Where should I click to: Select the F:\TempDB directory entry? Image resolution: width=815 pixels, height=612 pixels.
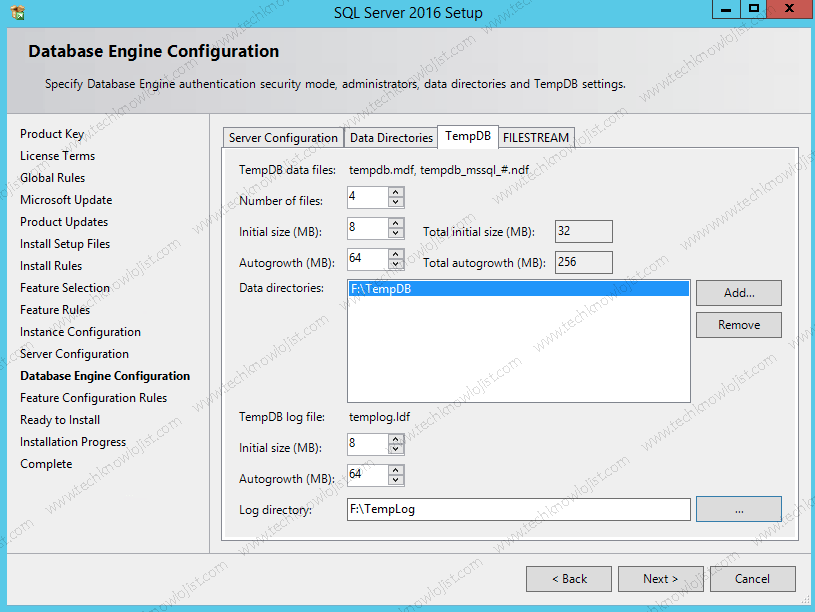pyautogui.click(x=519, y=289)
